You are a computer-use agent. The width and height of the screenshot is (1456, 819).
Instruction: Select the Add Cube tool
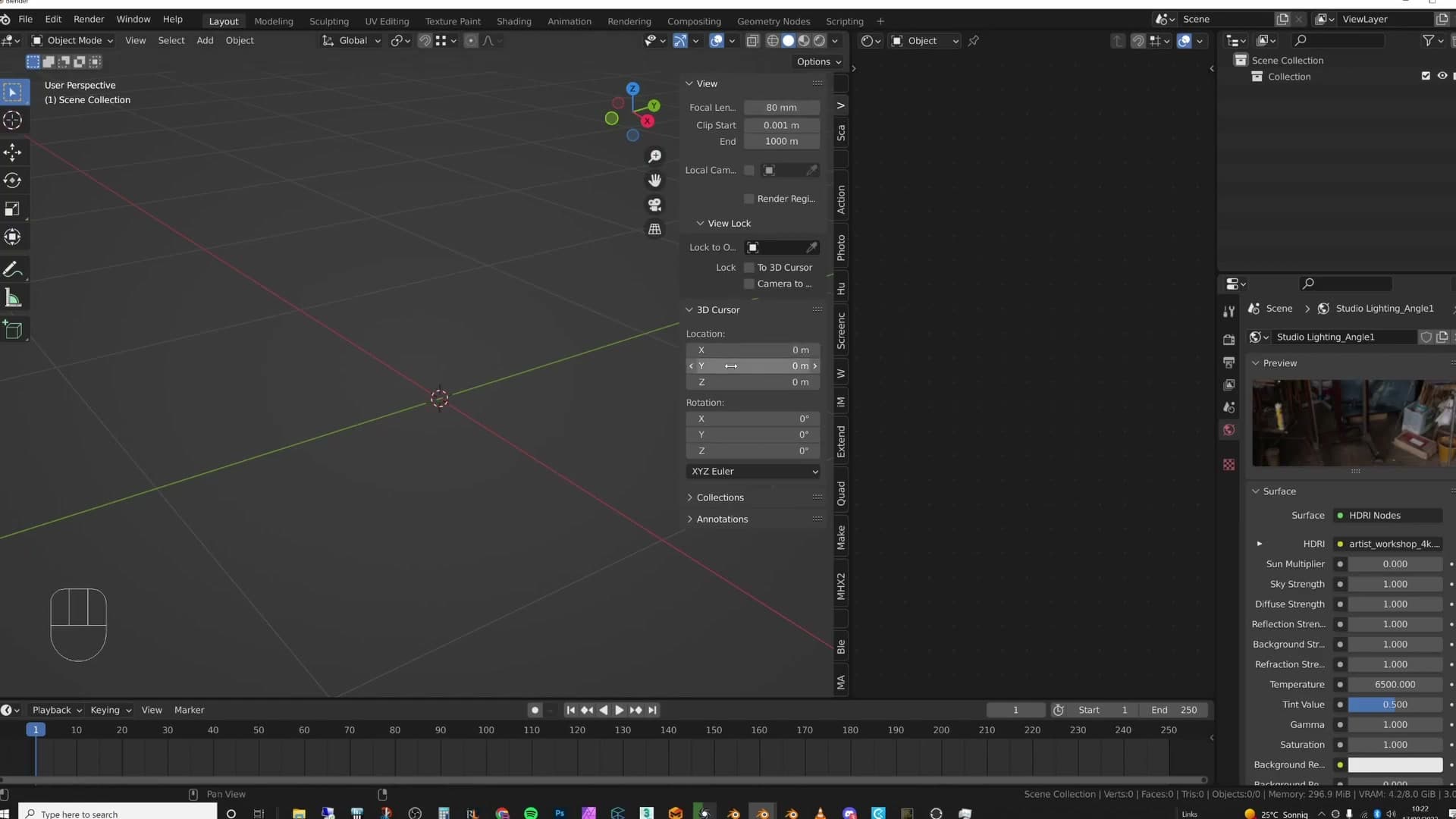[13, 330]
